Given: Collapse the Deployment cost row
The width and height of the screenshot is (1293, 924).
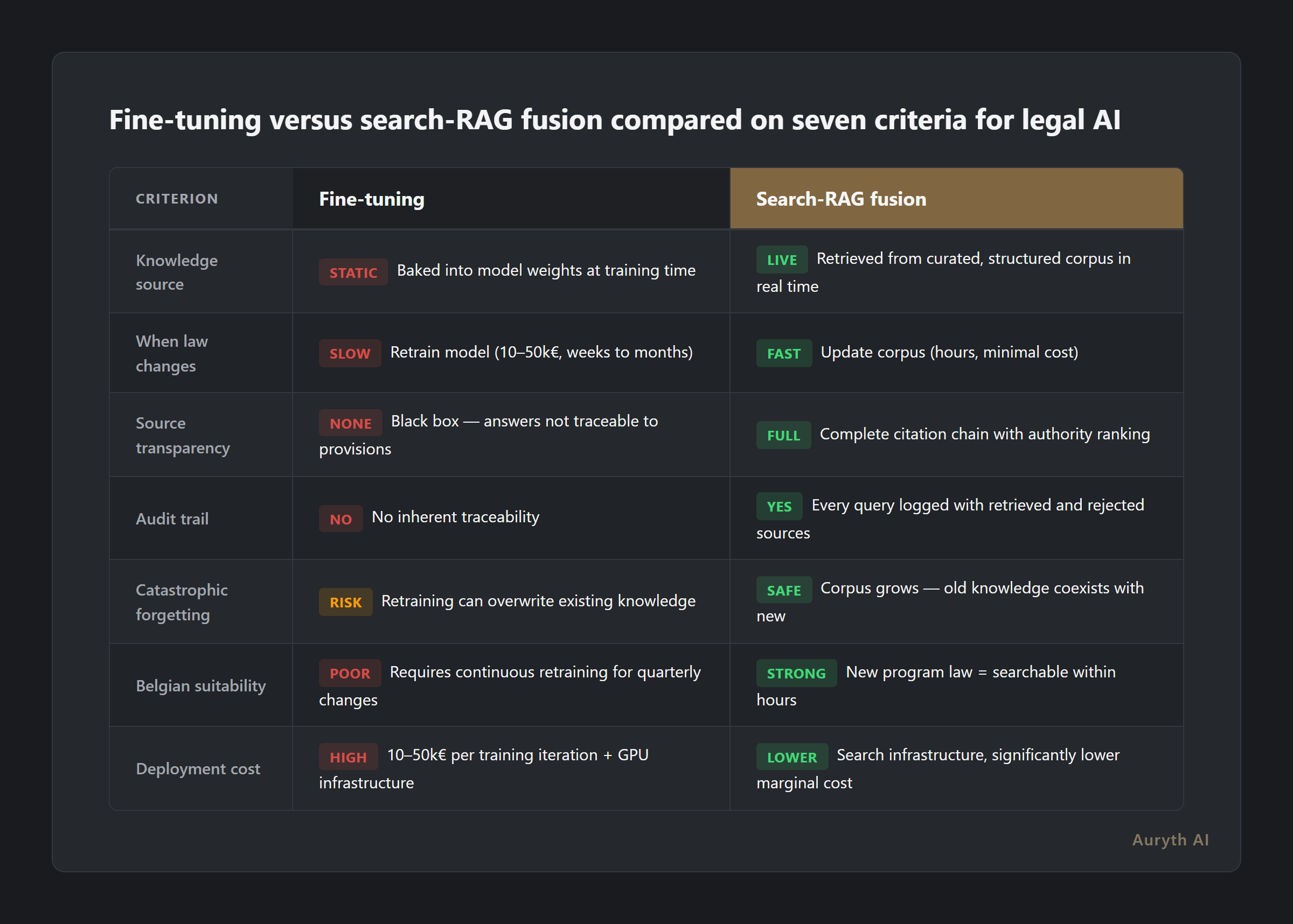Looking at the screenshot, I should click(198, 769).
